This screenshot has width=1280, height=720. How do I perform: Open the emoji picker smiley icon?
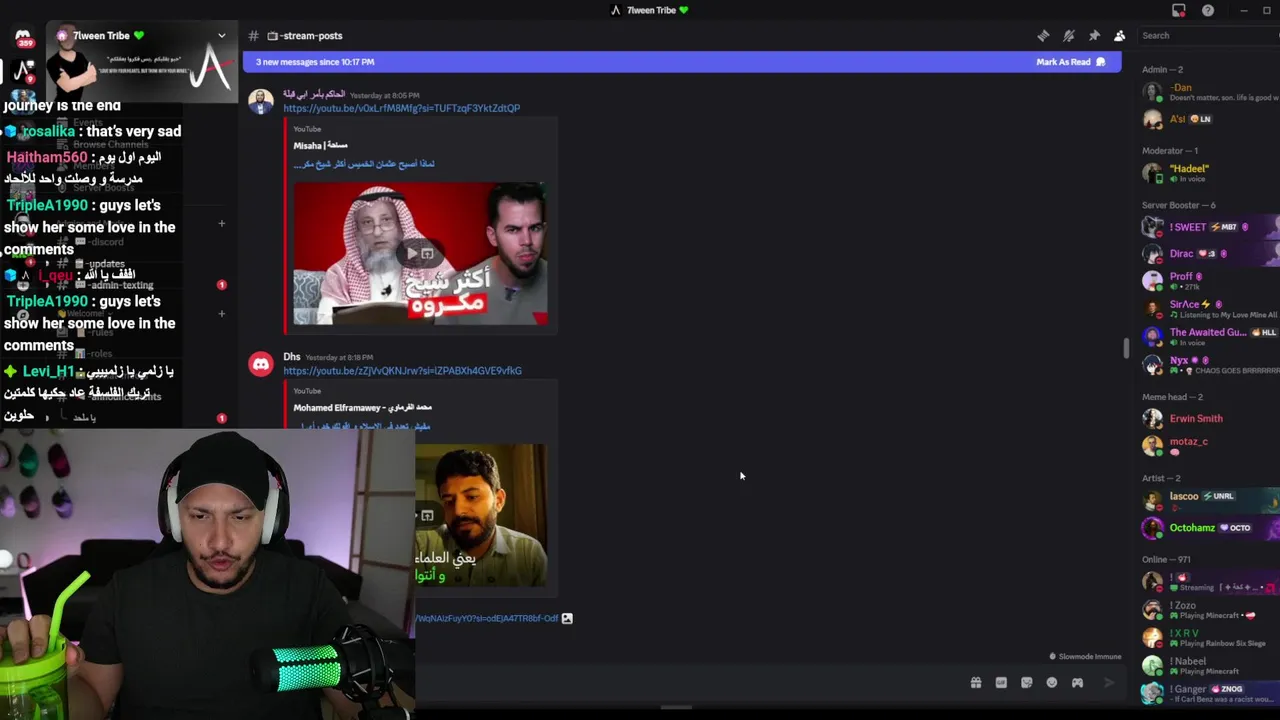pyautogui.click(x=1052, y=683)
